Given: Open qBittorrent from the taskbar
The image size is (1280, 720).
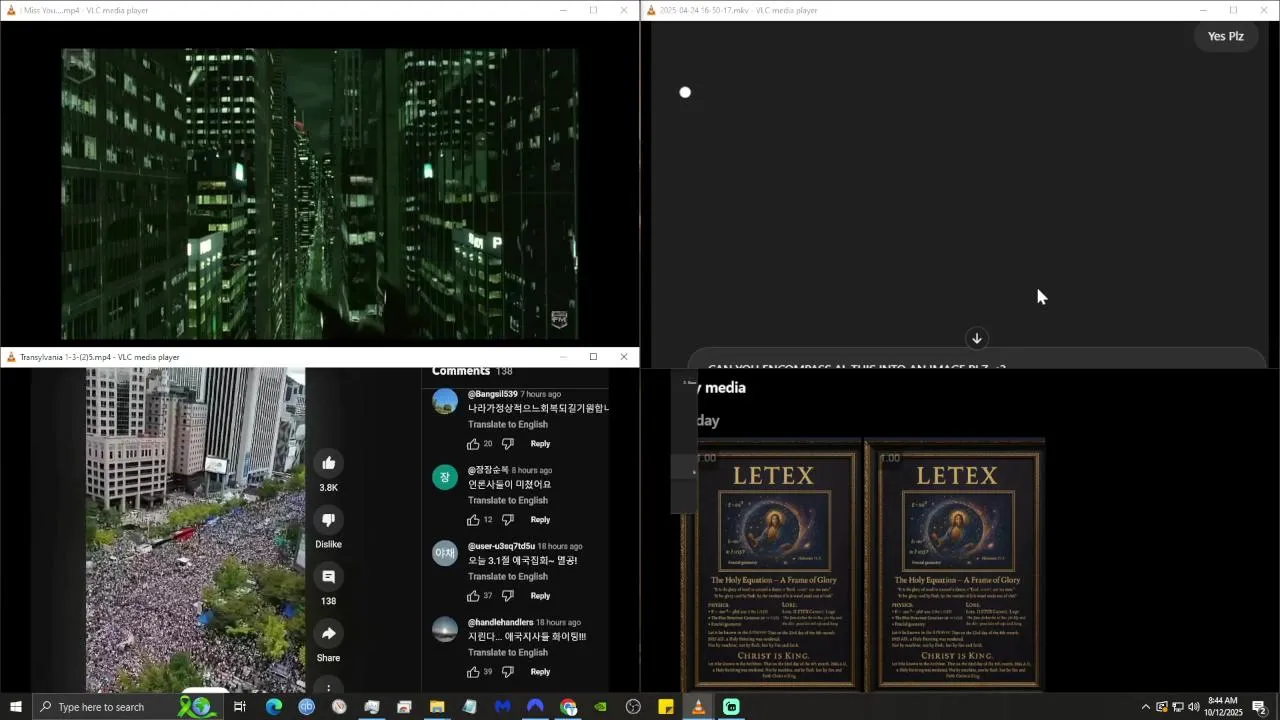Looking at the screenshot, I should [x=306, y=707].
